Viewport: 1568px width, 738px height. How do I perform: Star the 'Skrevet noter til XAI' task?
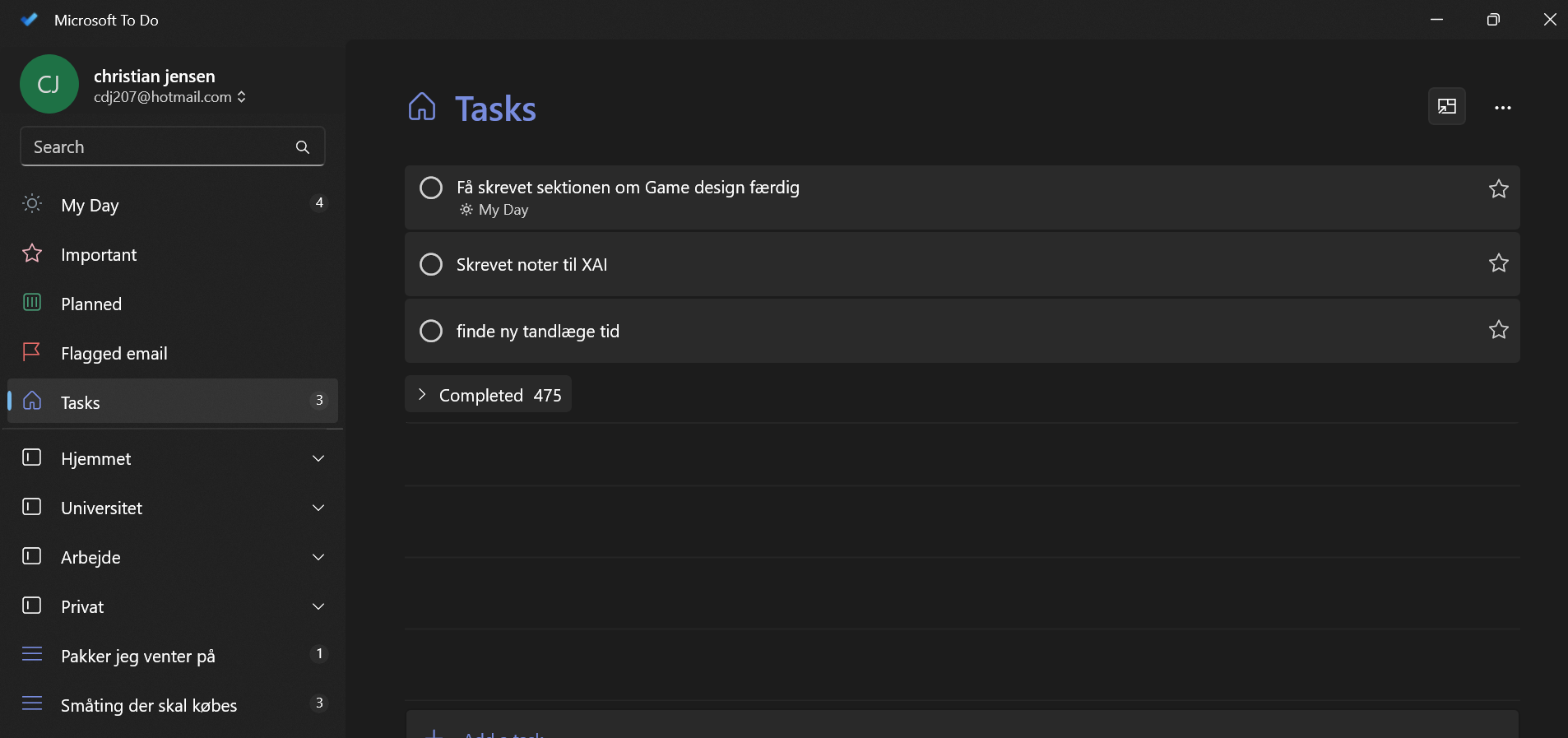click(1498, 263)
